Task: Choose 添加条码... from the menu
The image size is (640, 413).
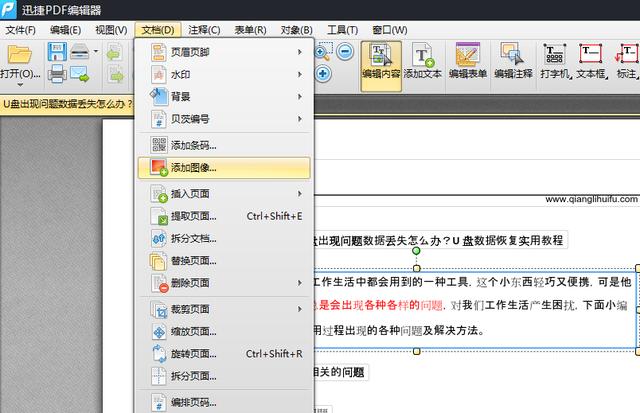Action: [224, 145]
